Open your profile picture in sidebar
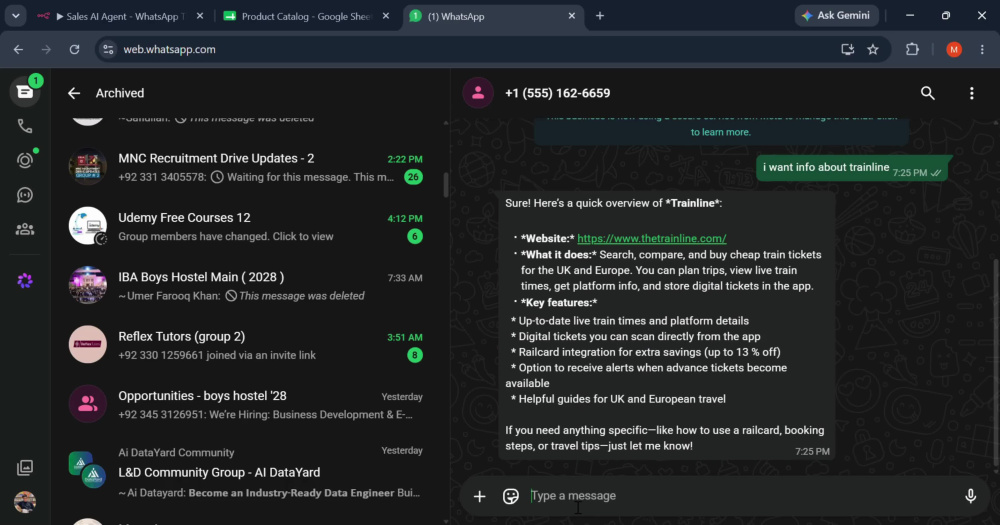 (x=25, y=502)
